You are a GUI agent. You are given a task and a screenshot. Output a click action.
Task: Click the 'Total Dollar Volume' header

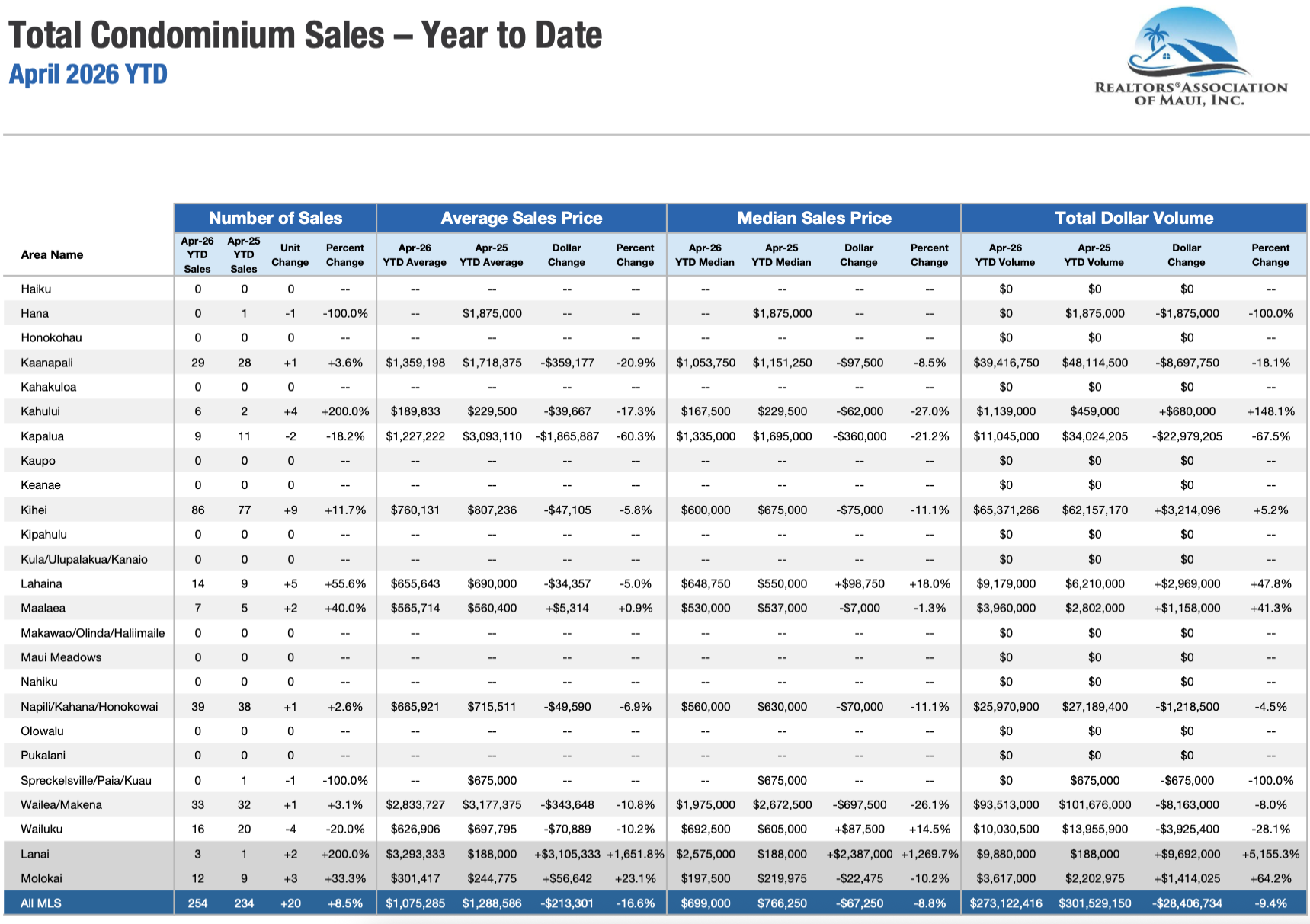(1134, 218)
